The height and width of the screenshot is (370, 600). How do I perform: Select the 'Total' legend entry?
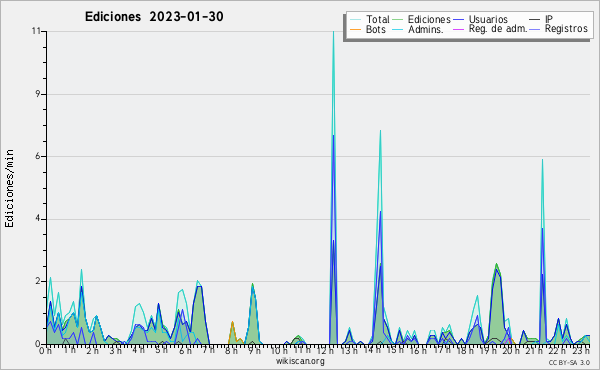(370, 19)
